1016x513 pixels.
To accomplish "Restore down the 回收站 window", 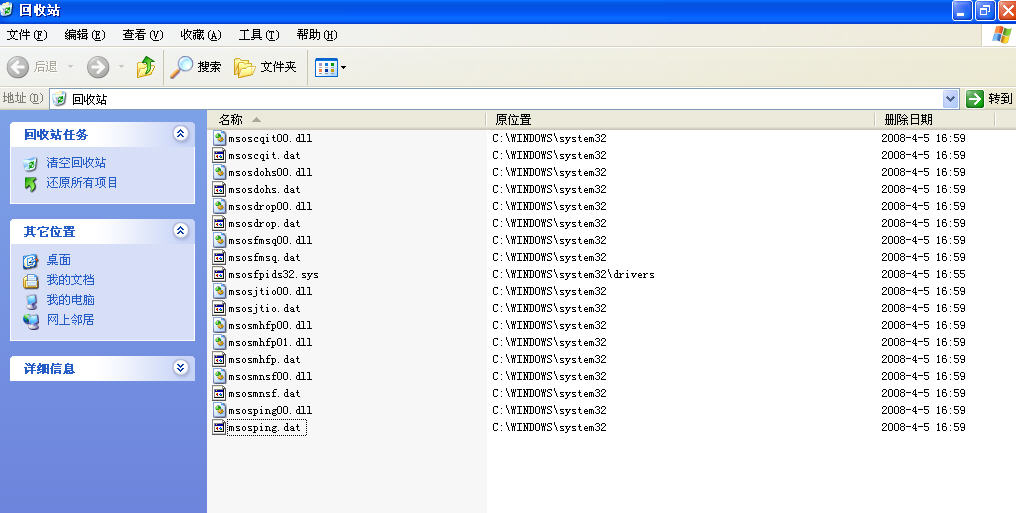I will [985, 10].
